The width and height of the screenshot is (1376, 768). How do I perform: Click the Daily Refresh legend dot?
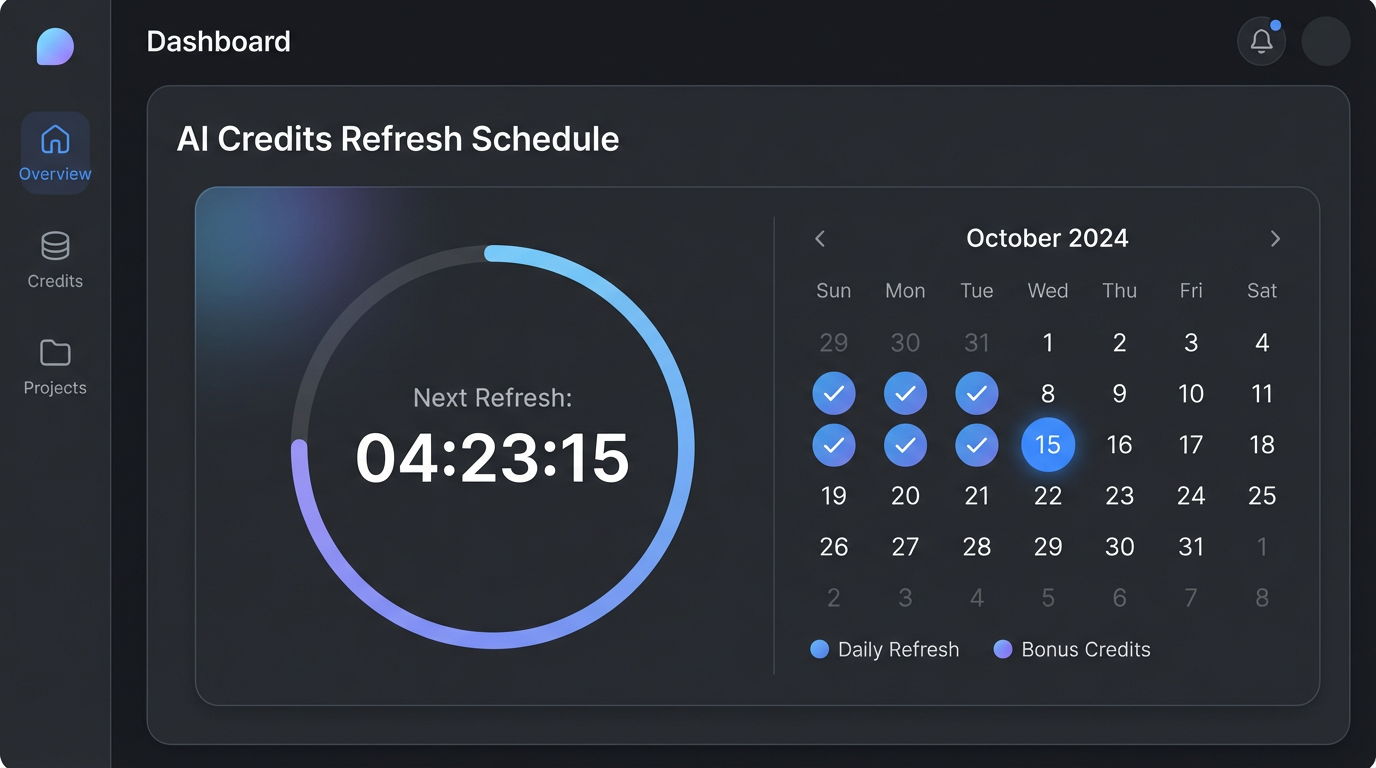820,649
